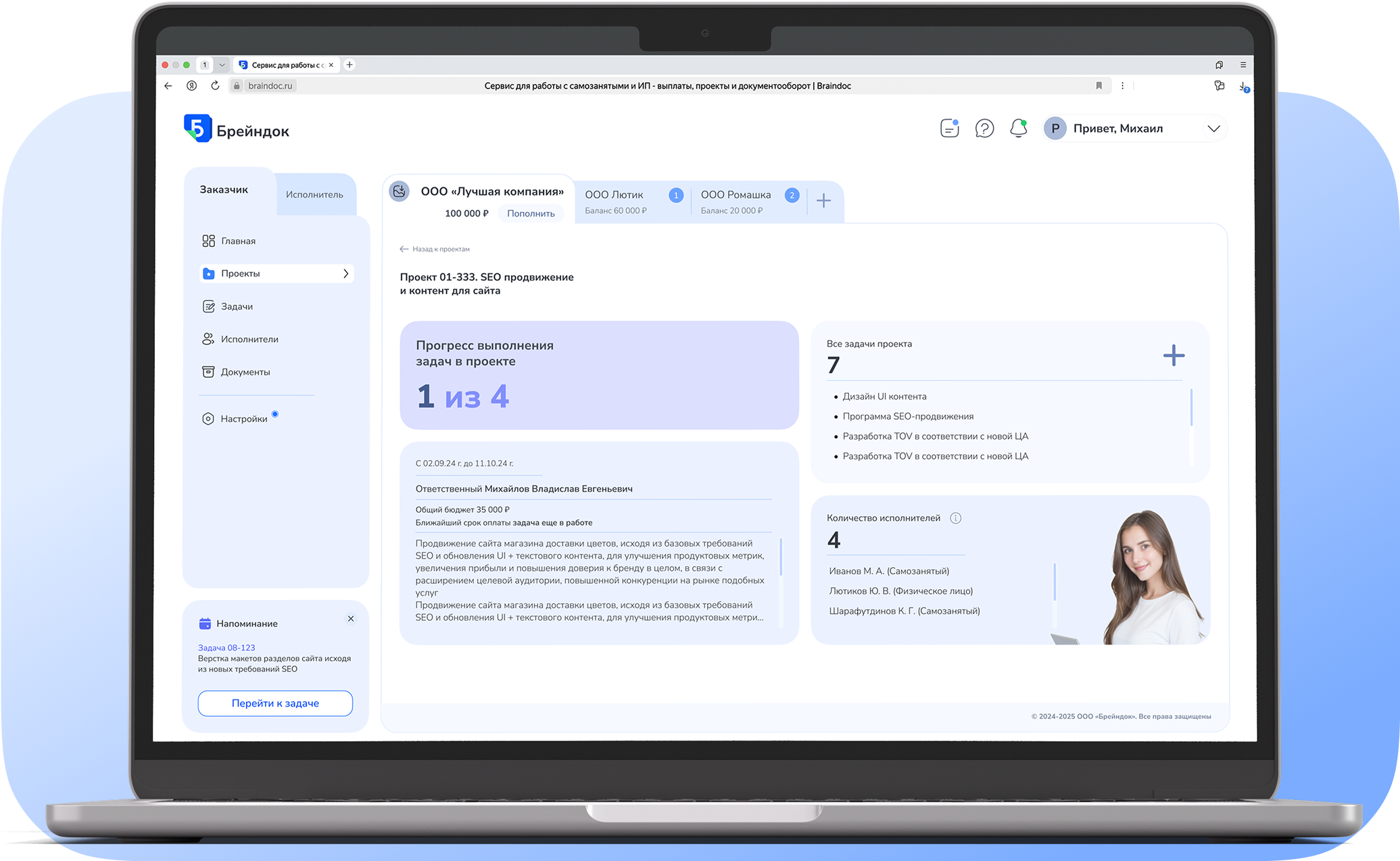This screenshot has width=1400, height=861.
Task: Click the company avatar icon of Лучшая компания
Action: pyautogui.click(x=400, y=191)
